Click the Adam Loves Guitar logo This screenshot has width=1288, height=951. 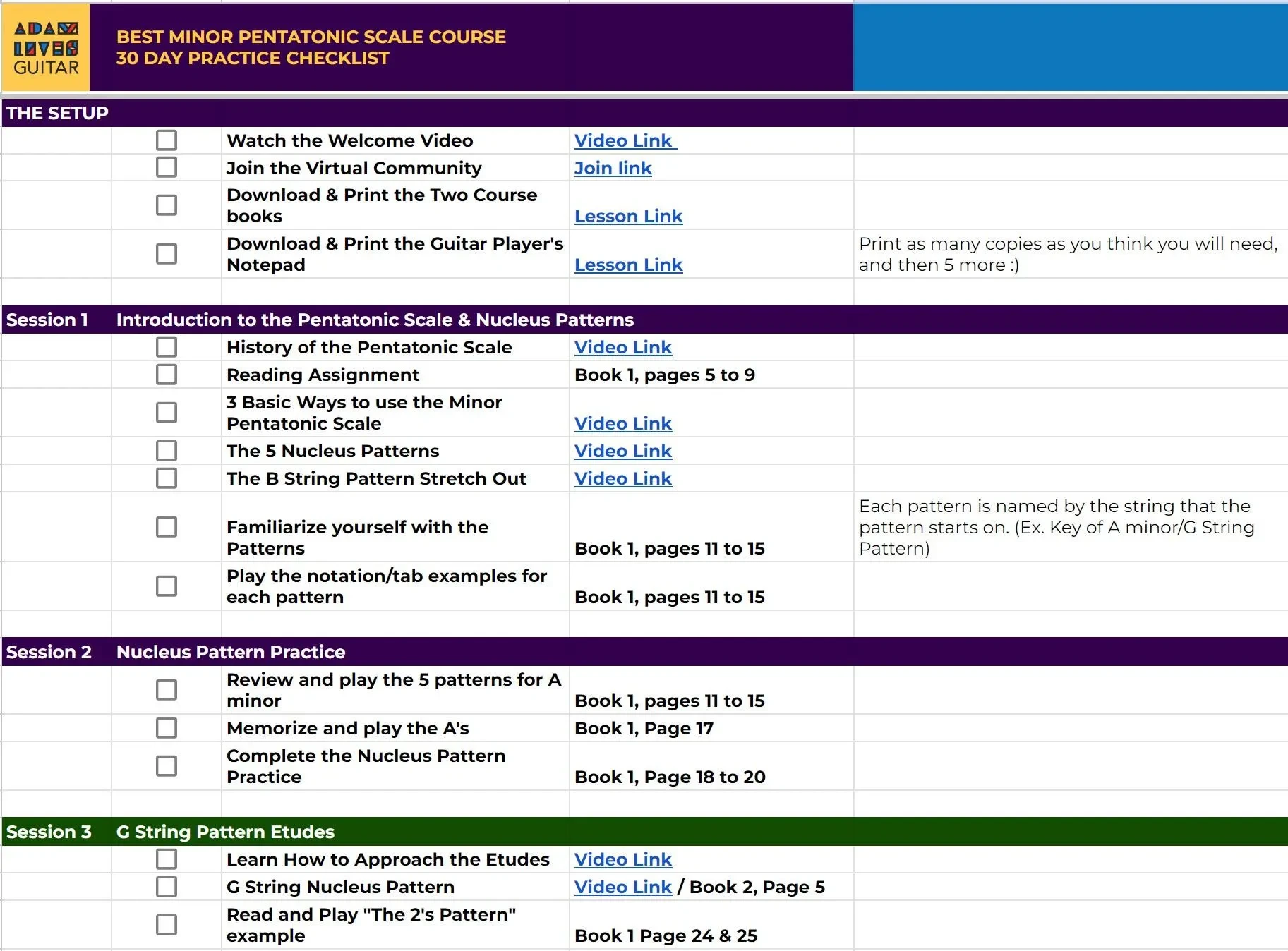[46, 47]
